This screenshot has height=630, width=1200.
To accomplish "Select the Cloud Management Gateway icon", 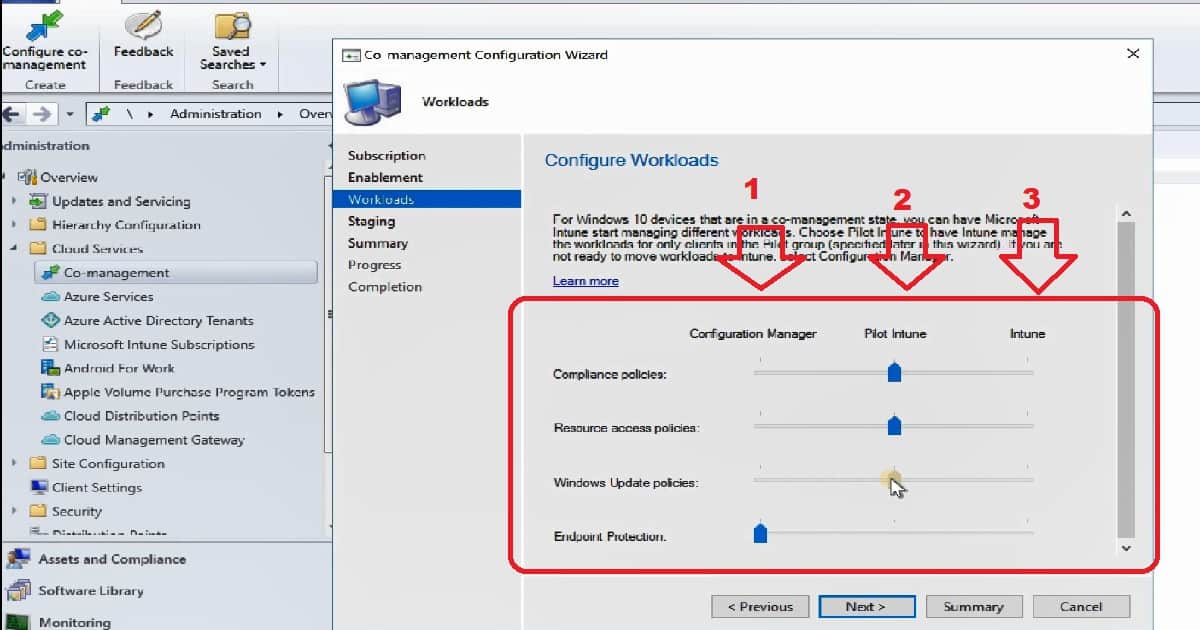I will point(49,440).
